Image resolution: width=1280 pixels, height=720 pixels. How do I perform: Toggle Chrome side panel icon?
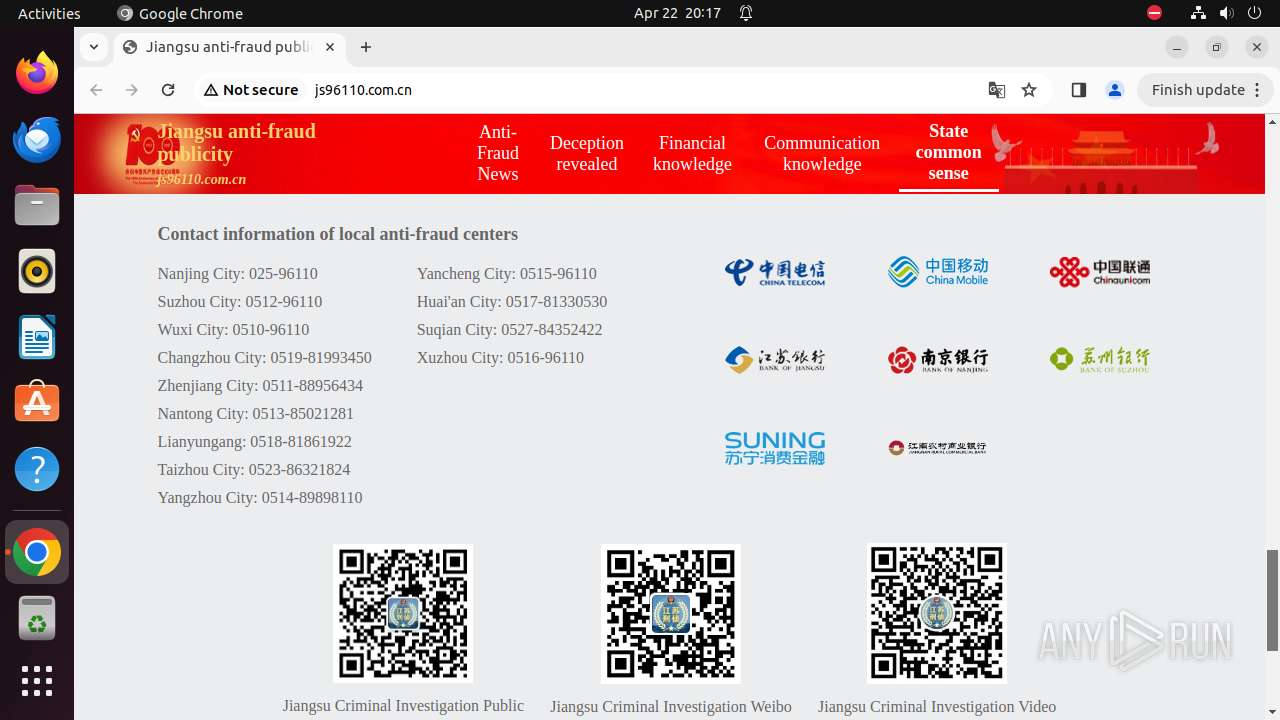pos(1078,90)
